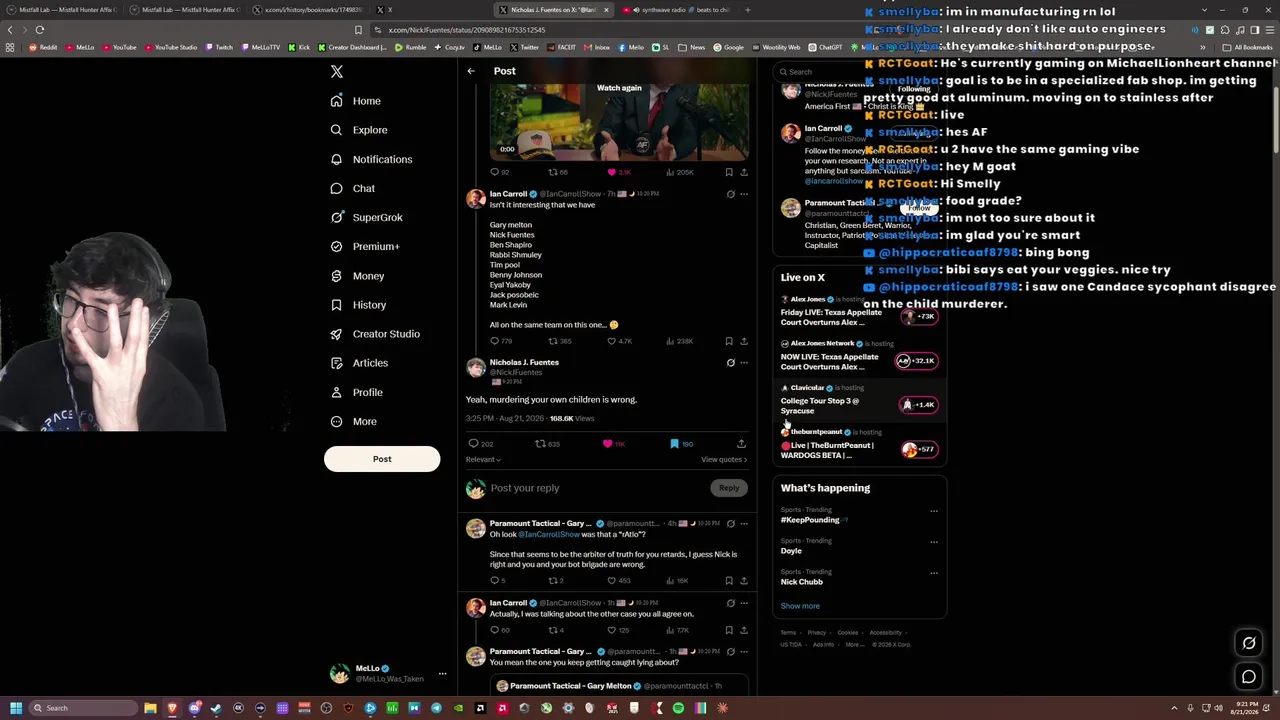Open Chat in the sidebar
The width and height of the screenshot is (1280, 720).
pyautogui.click(x=352, y=189)
